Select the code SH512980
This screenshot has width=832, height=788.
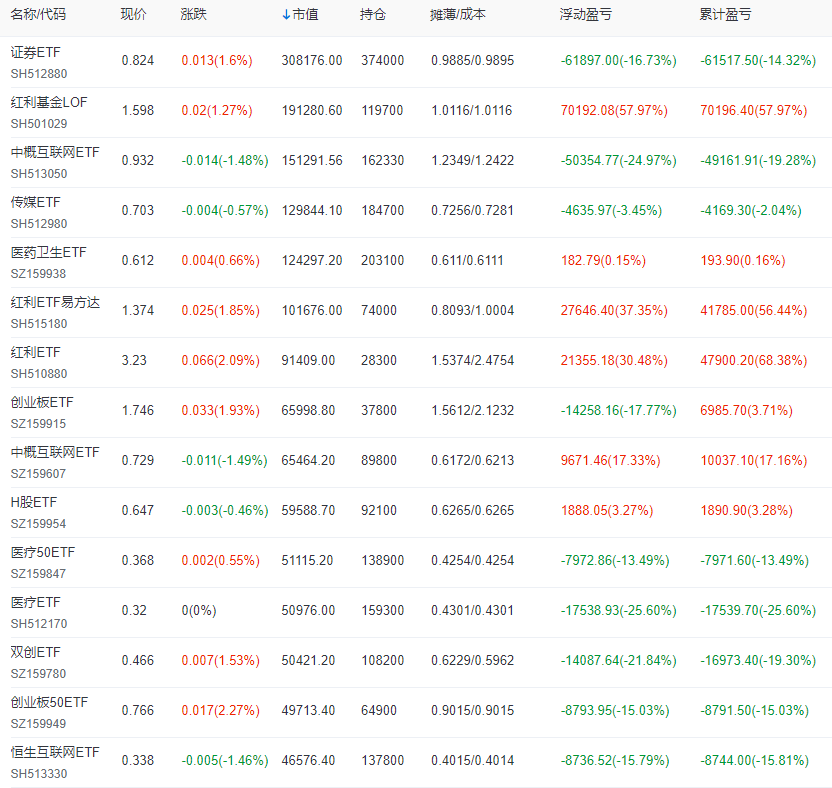point(39,224)
